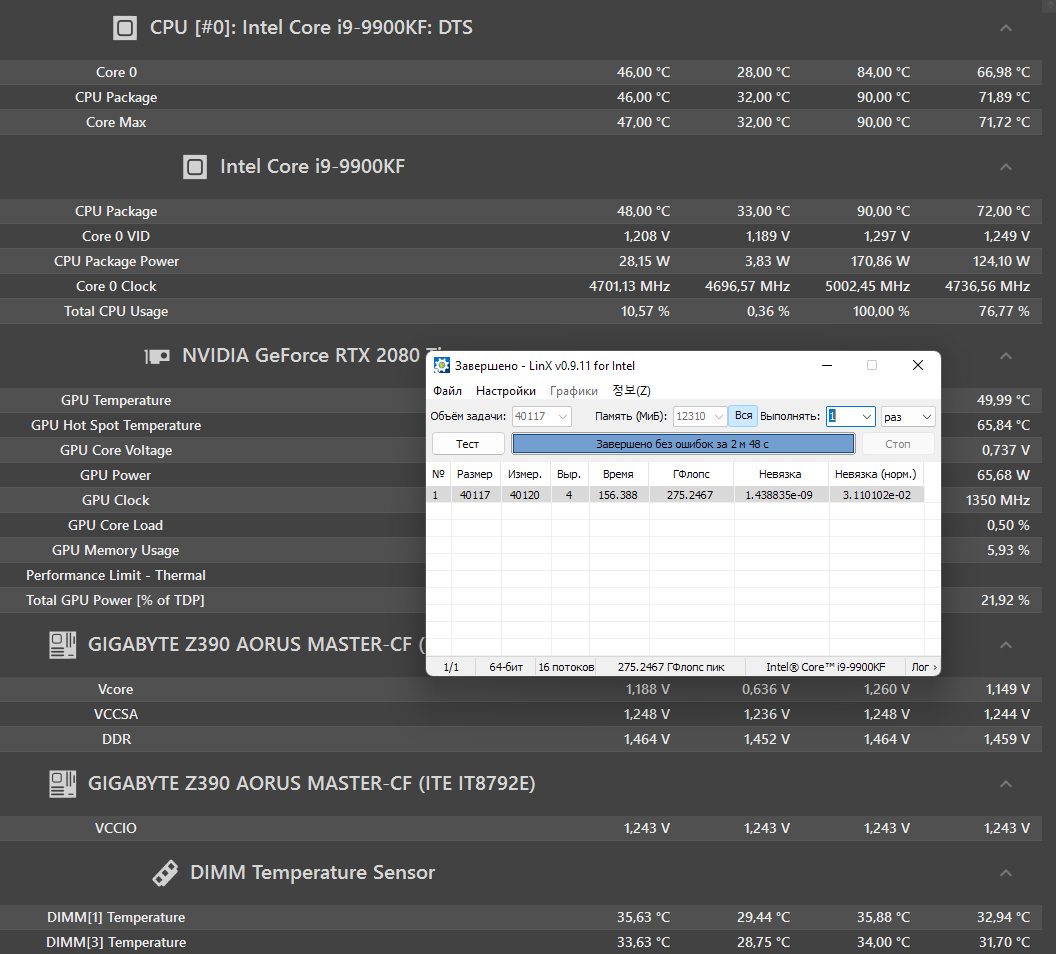The height and width of the screenshot is (954, 1056).
Task: Select the Core 0 Clock row
Action: [x=521, y=287]
